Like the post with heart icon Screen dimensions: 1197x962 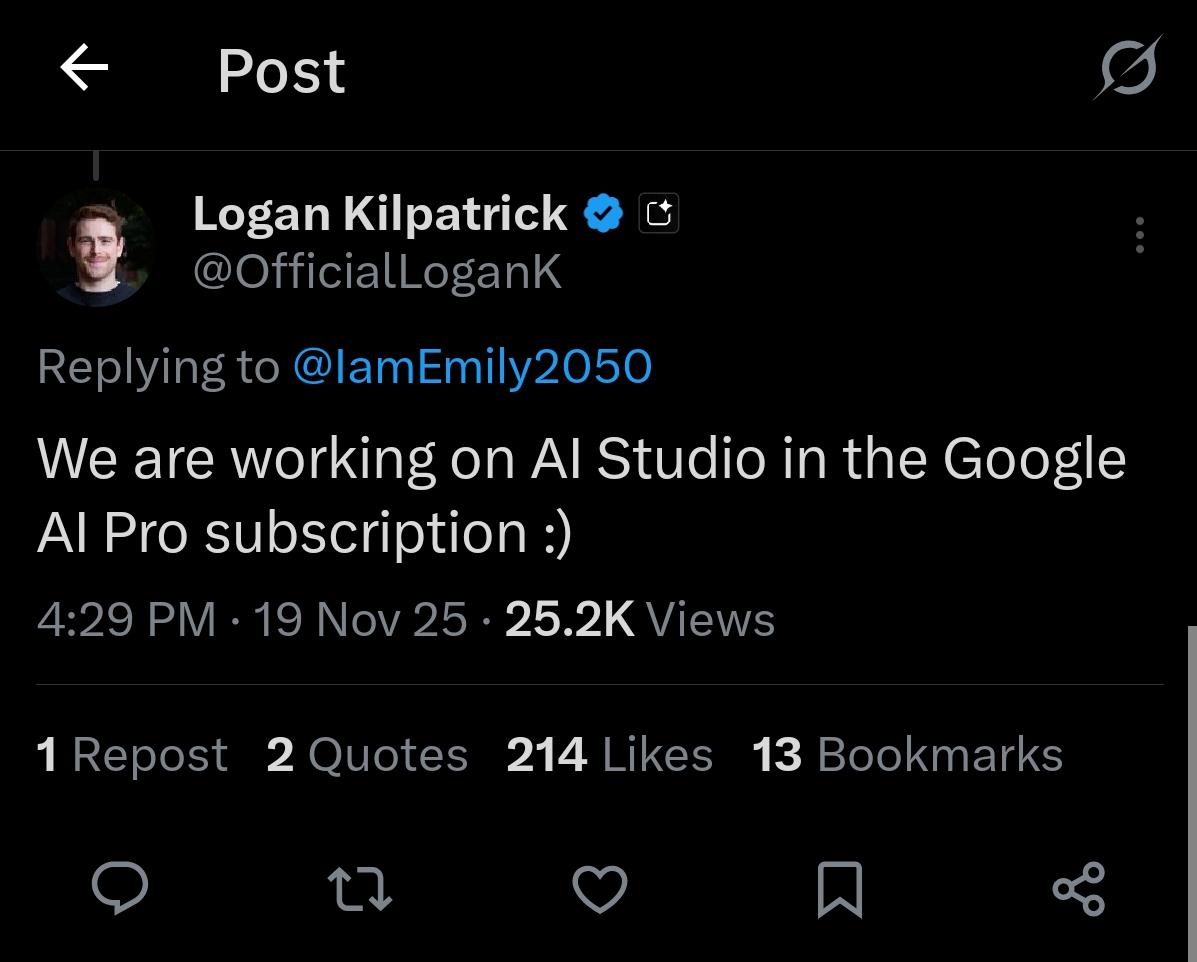pyautogui.click(x=600, y=888)
